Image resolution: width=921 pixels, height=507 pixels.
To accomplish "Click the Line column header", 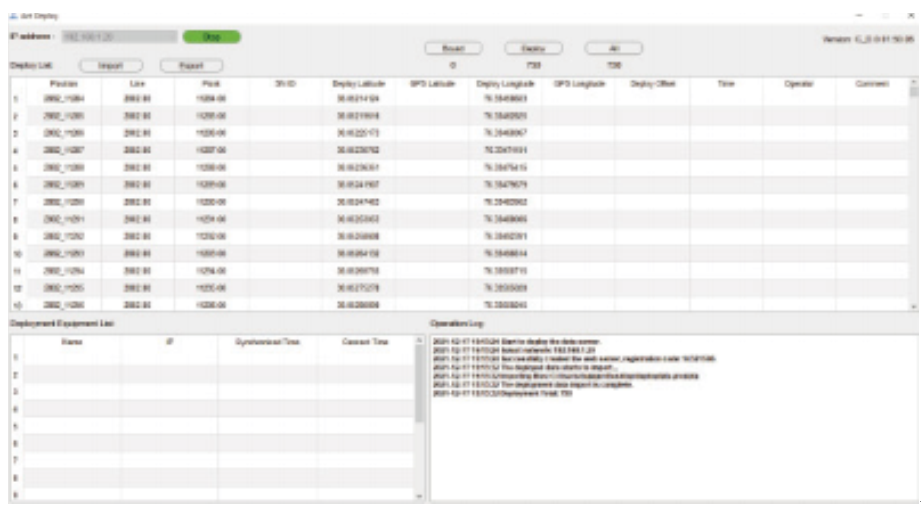I will tap(137, 84).
